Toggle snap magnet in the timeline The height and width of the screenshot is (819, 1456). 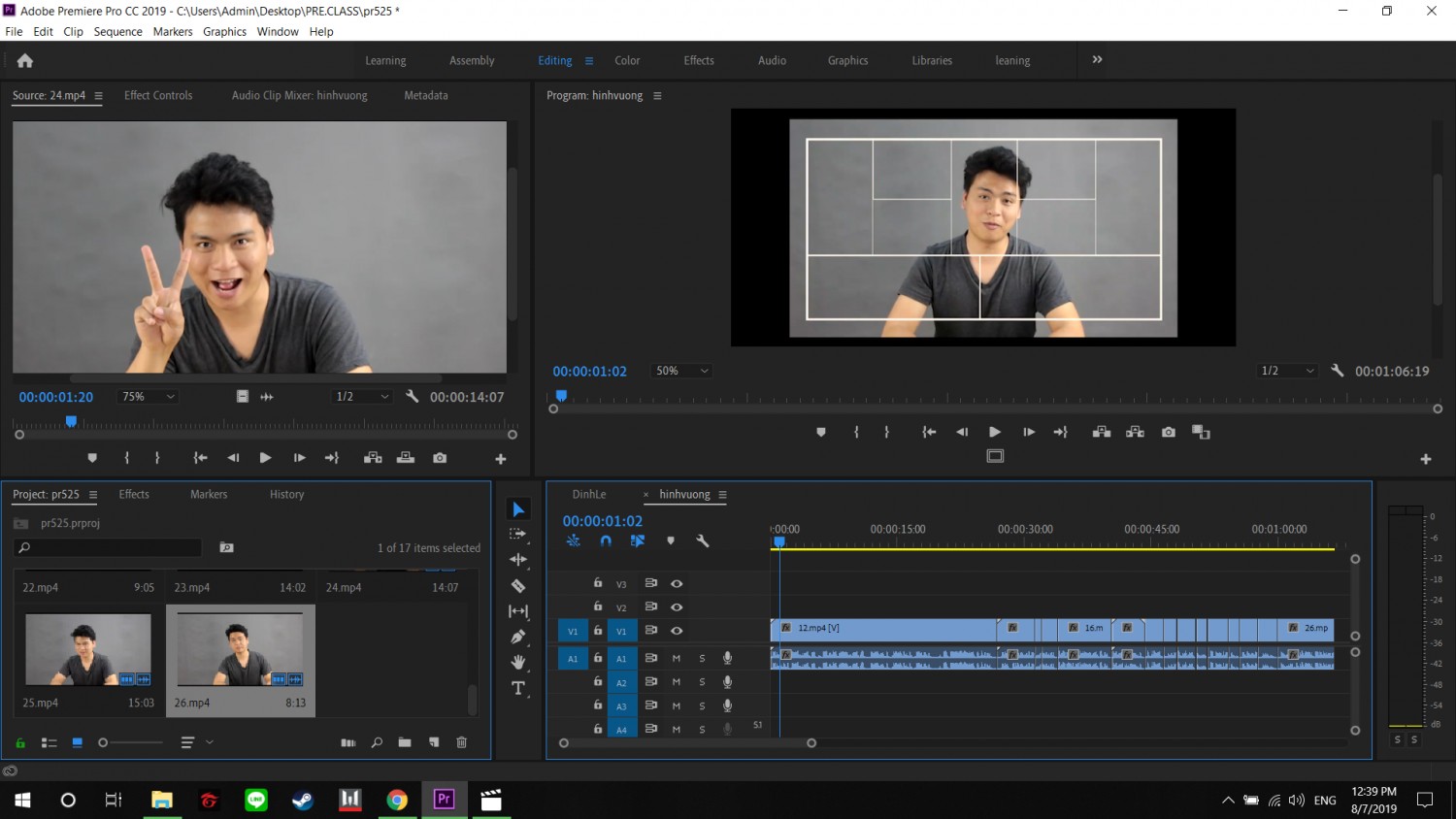click(x=606, y=541)
